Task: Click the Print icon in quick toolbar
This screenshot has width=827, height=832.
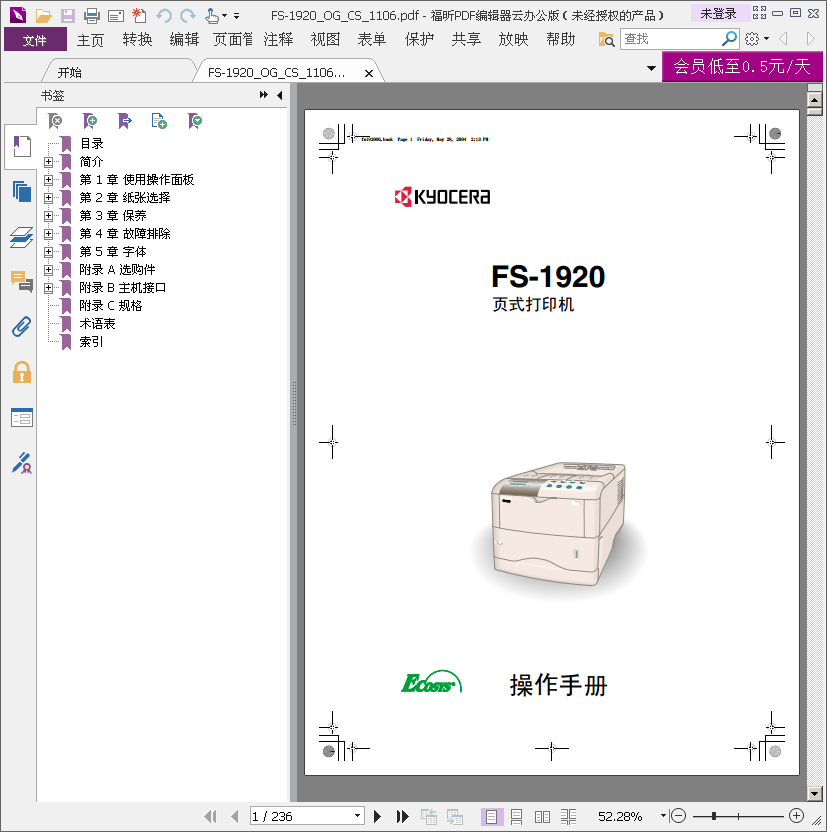Action: 92,16
